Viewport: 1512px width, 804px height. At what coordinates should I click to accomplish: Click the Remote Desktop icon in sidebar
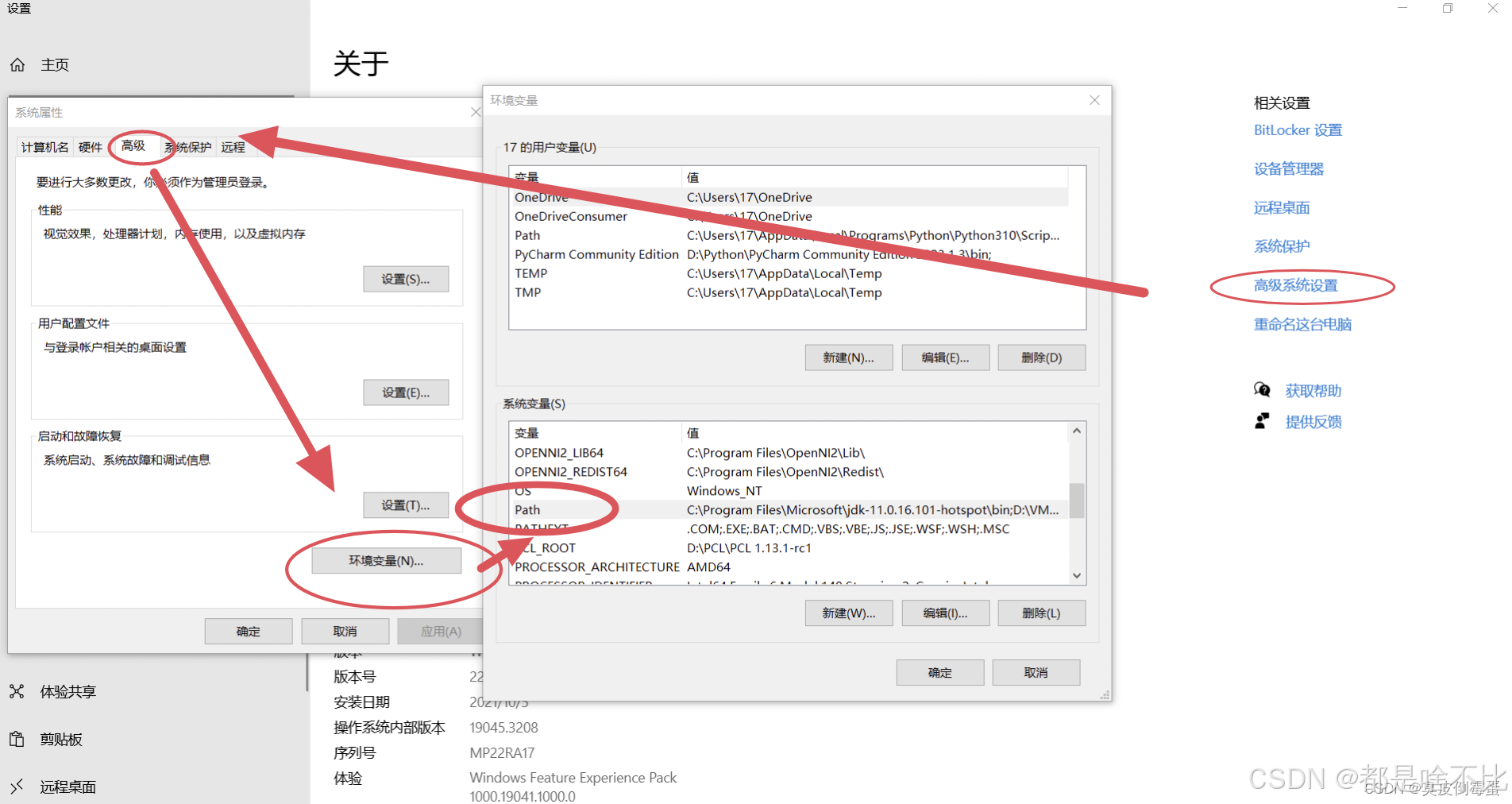17,787
